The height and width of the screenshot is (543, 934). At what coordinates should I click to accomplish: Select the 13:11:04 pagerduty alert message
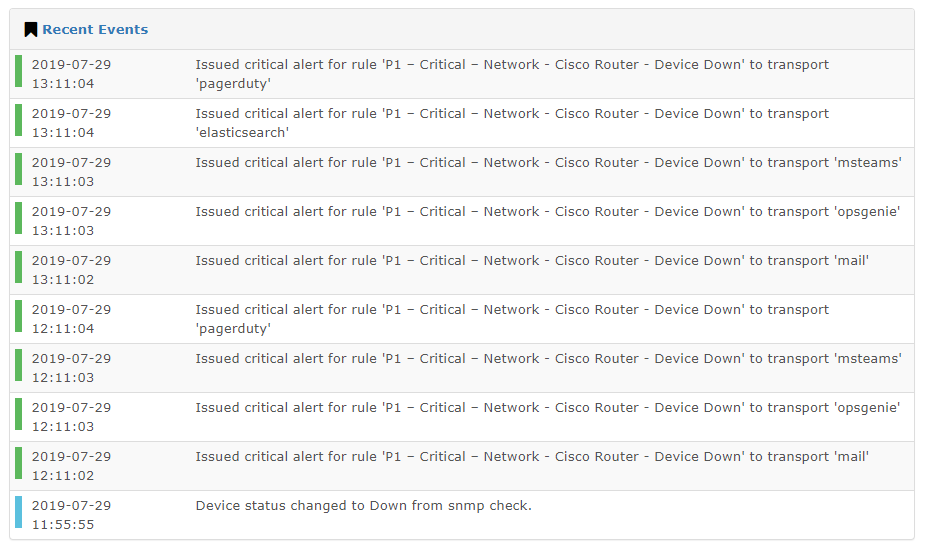[x=512, y=74]
